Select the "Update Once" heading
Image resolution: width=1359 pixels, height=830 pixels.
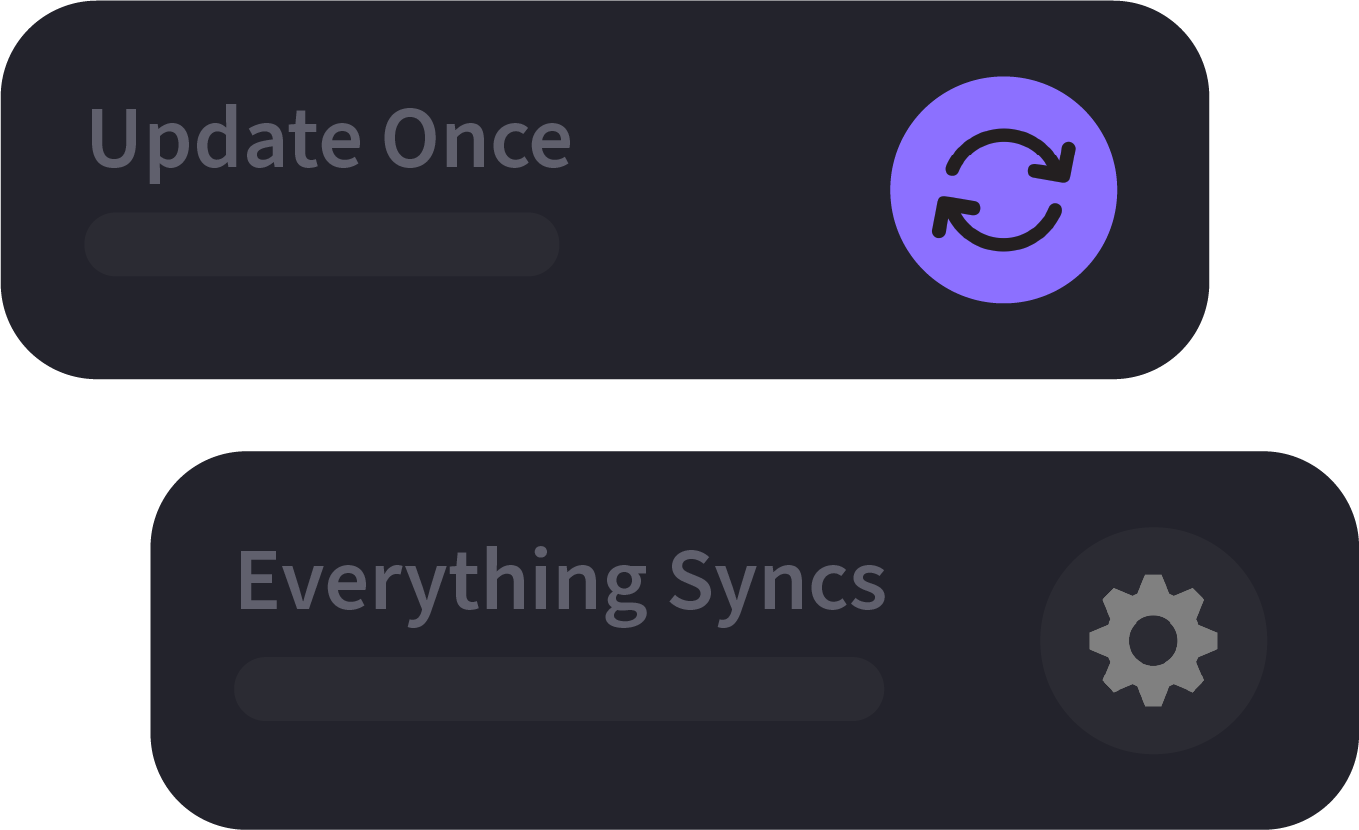(x=329, y=138)
